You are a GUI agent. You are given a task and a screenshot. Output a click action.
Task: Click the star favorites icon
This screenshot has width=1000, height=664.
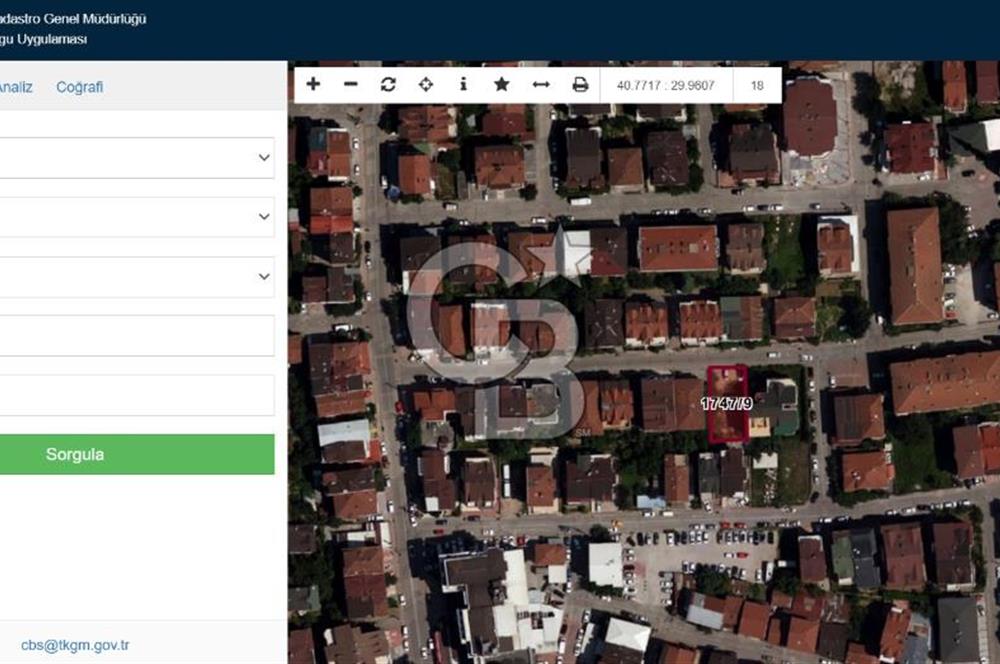point(501,85)
